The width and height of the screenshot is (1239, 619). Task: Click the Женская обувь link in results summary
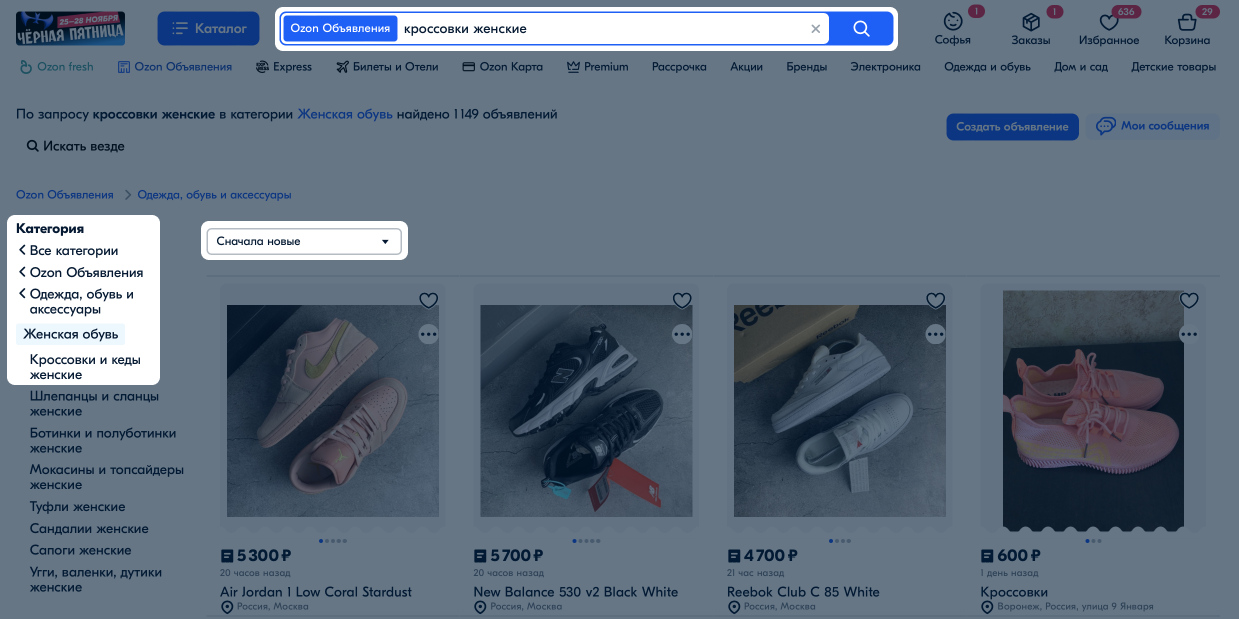point(345,114)
